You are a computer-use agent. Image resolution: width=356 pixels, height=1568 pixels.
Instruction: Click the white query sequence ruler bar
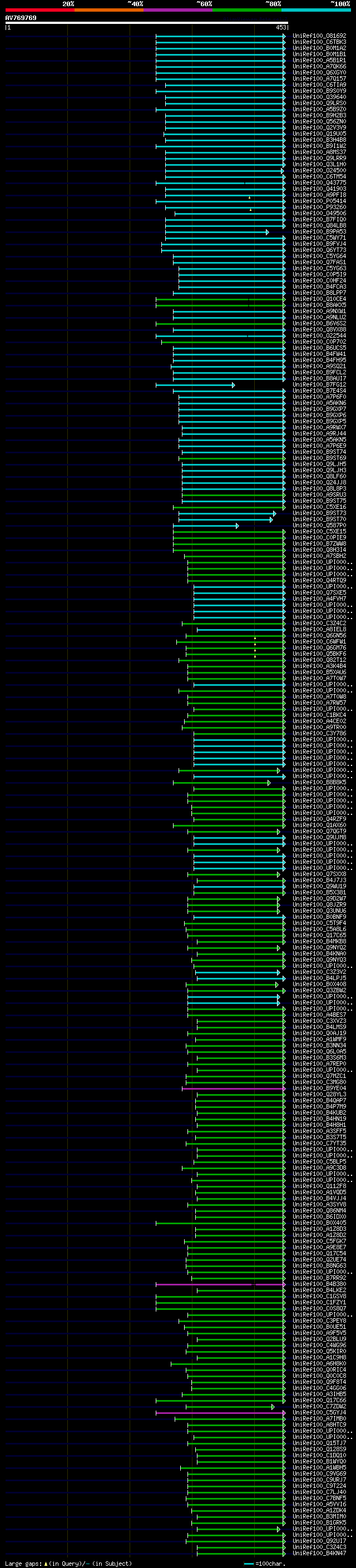[147, 22]
